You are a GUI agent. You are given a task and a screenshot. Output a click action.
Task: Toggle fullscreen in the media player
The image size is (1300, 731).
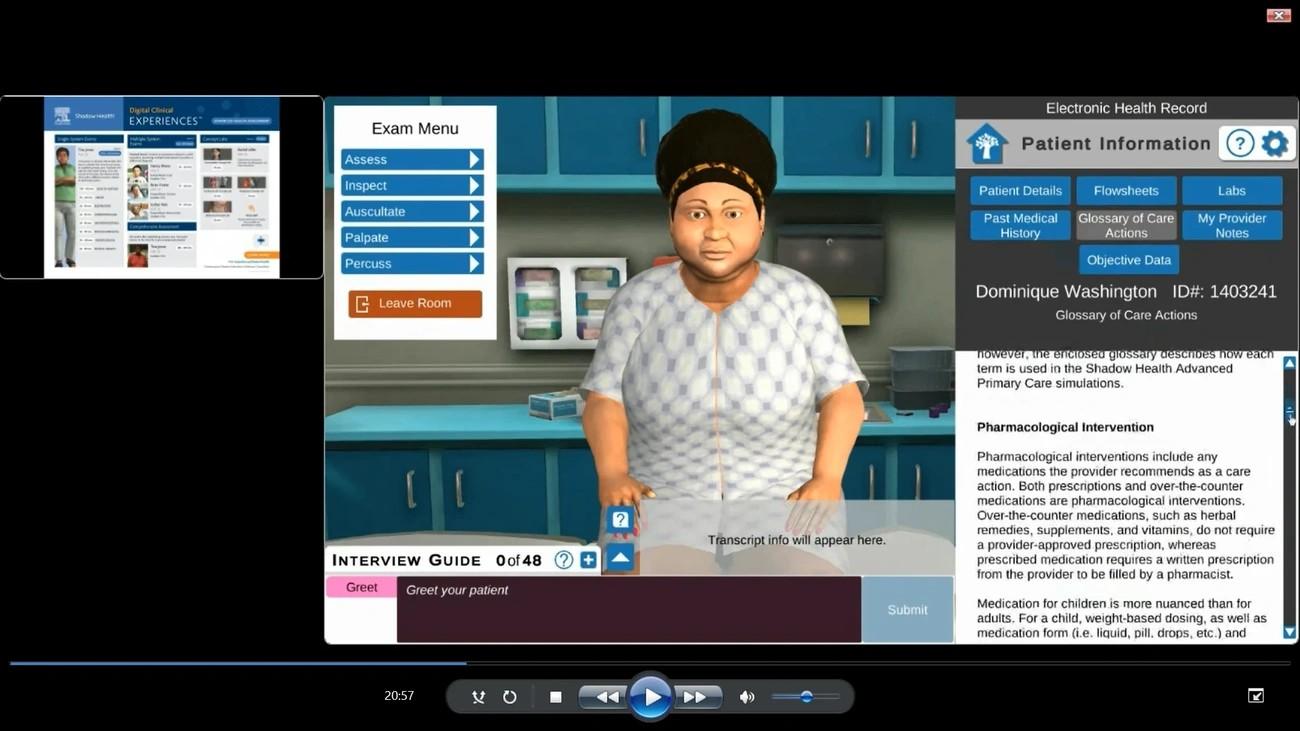pos(1254,695)
